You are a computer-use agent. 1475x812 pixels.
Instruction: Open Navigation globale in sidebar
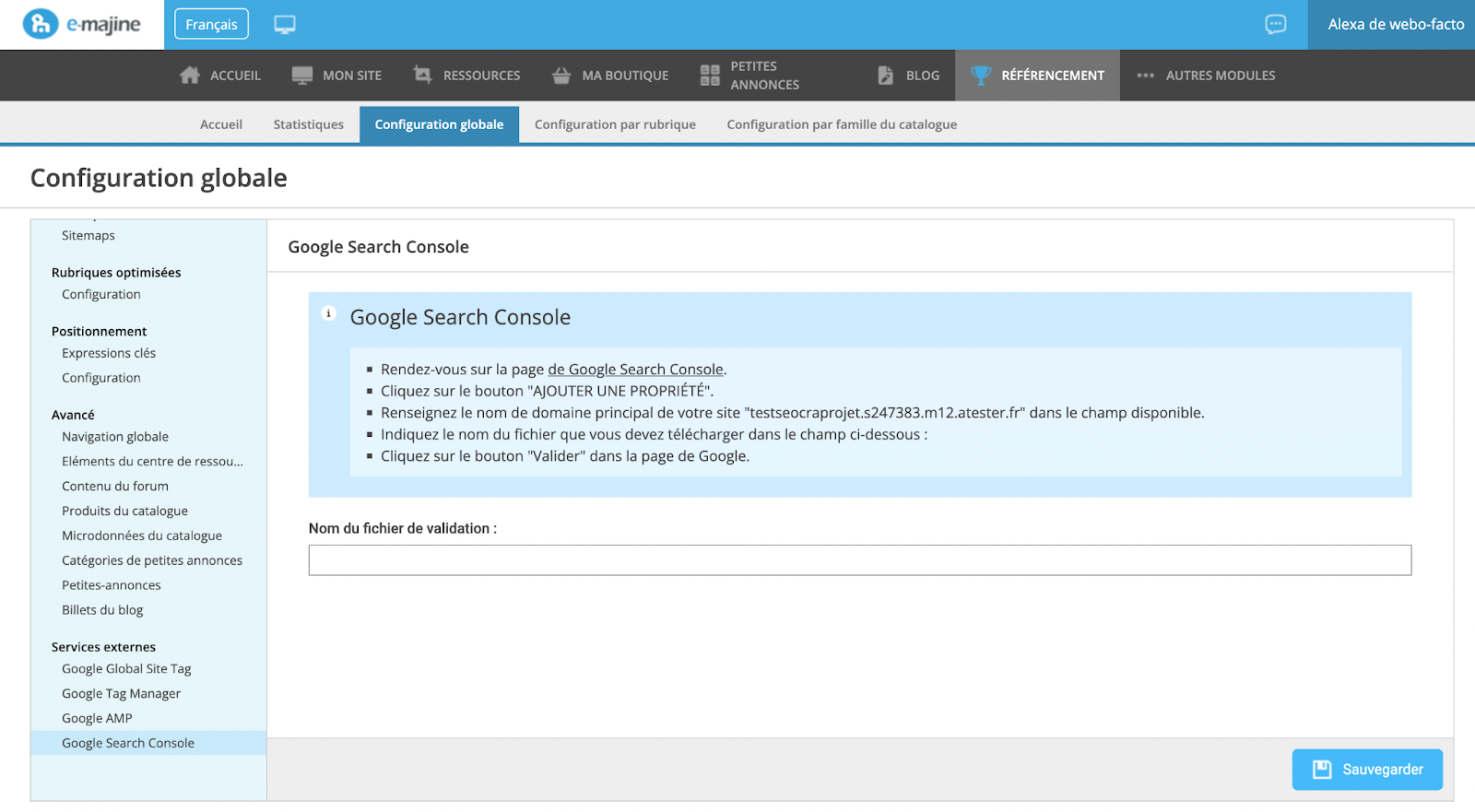pyautogui.click(x=115, y=438)
